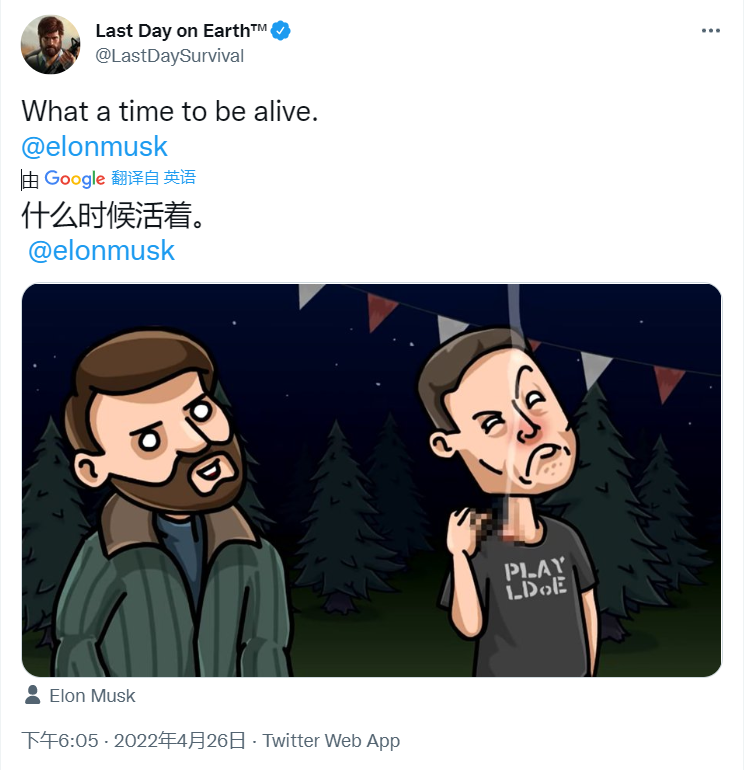Viewport: 746px width, 770px height.
Task: Click the blue verified badge
Action: [281, 31]
